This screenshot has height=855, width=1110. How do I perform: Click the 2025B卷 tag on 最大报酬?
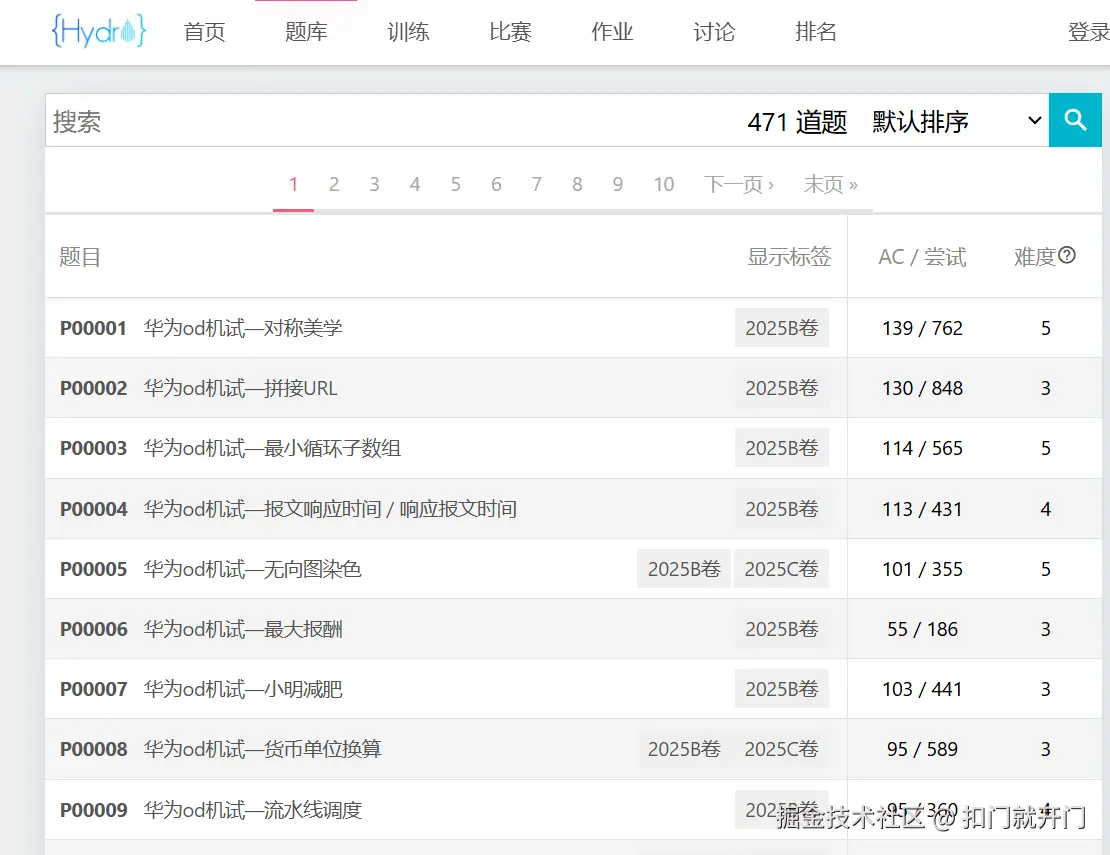(782, 628)
